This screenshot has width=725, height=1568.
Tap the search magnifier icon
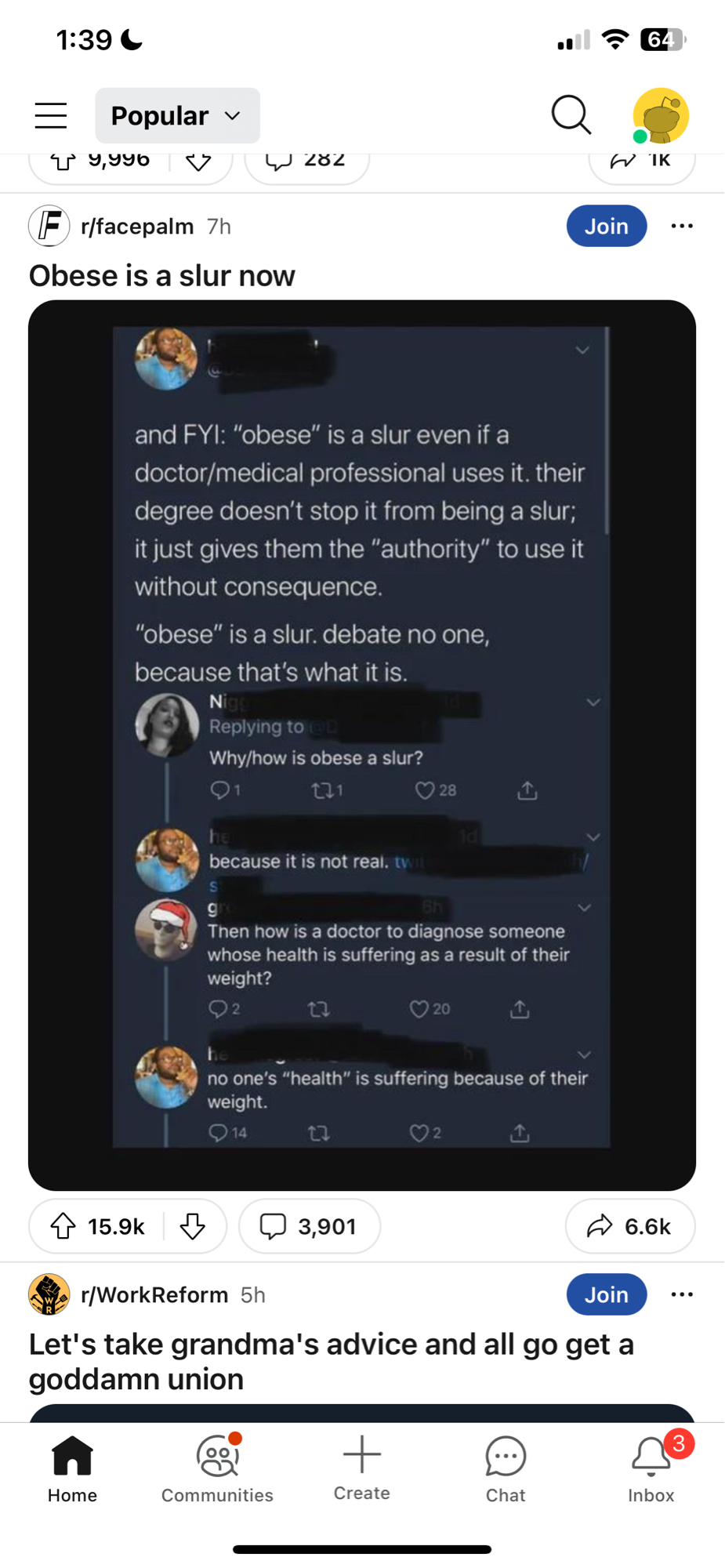click(x=571, y=115)
